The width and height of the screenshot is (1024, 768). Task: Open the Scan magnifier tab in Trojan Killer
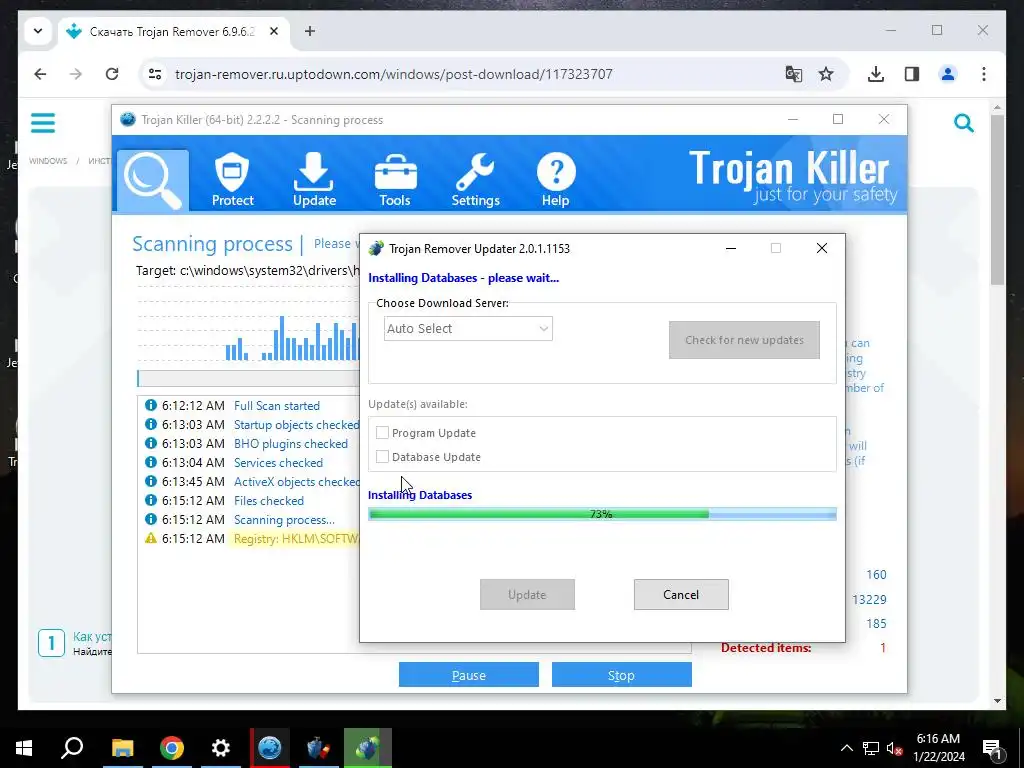[153, 180]
